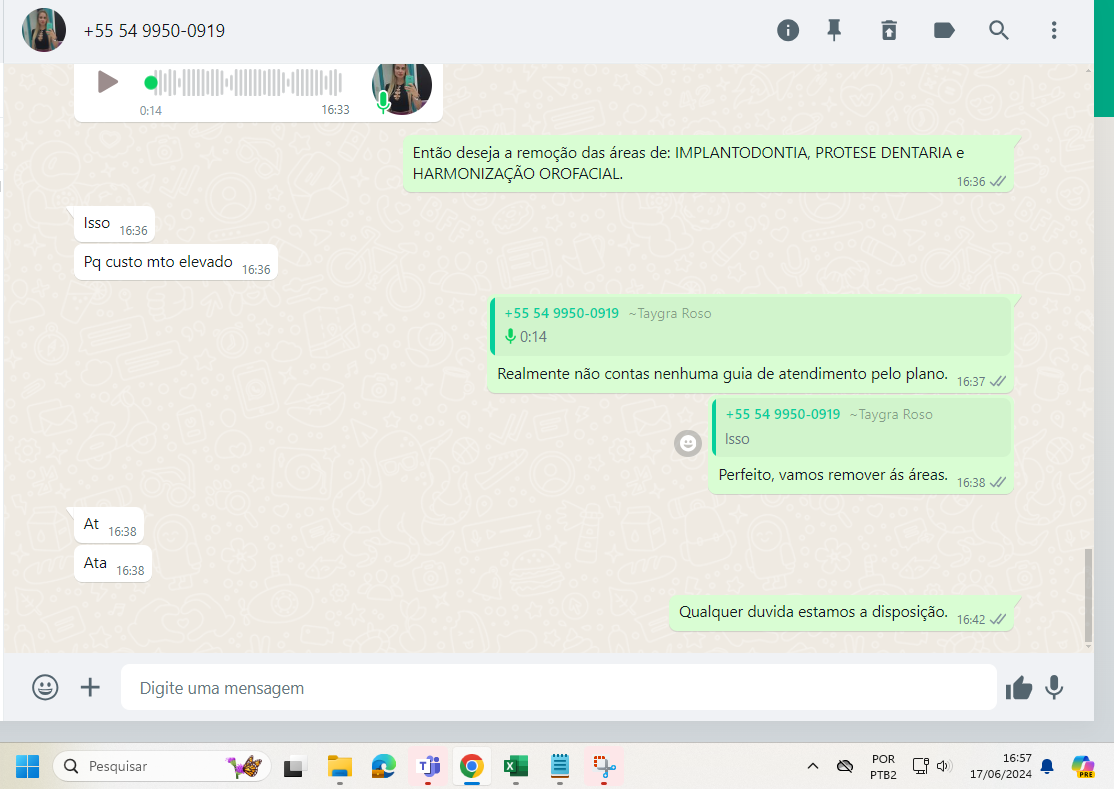Expand hidden system tray icons chevron
Image resolution: width=1114 pixels, height=789 pixels.
click(813, 766)
